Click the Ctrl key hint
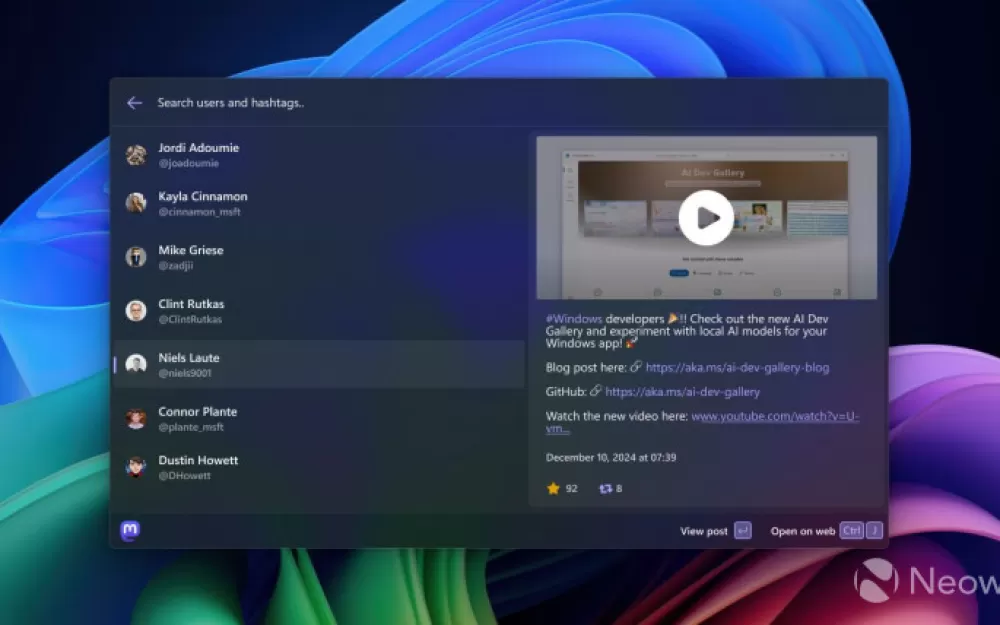 tap(851, 531)
